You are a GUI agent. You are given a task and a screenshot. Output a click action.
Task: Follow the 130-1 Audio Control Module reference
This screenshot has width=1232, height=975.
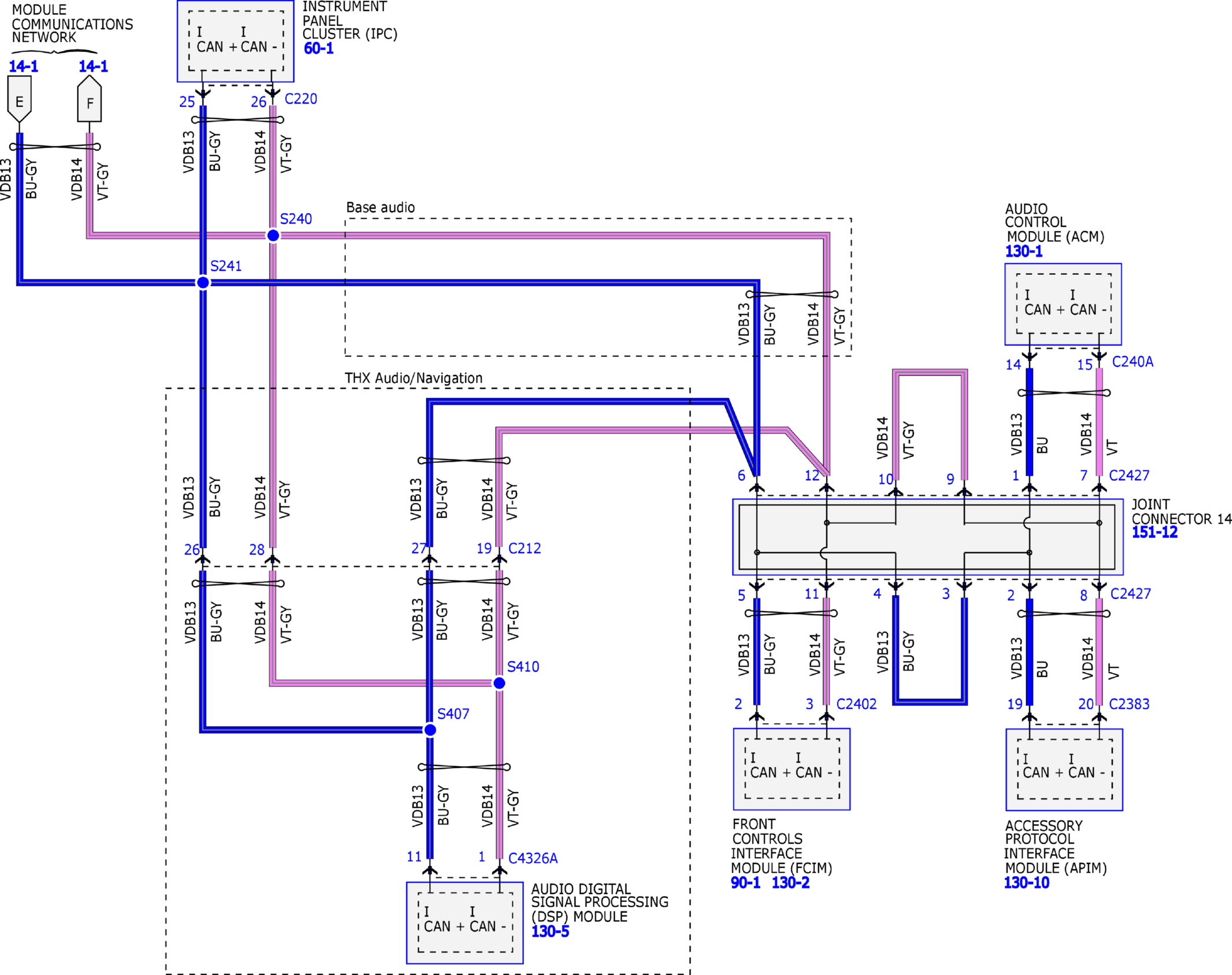click(x=1024, y=252)
